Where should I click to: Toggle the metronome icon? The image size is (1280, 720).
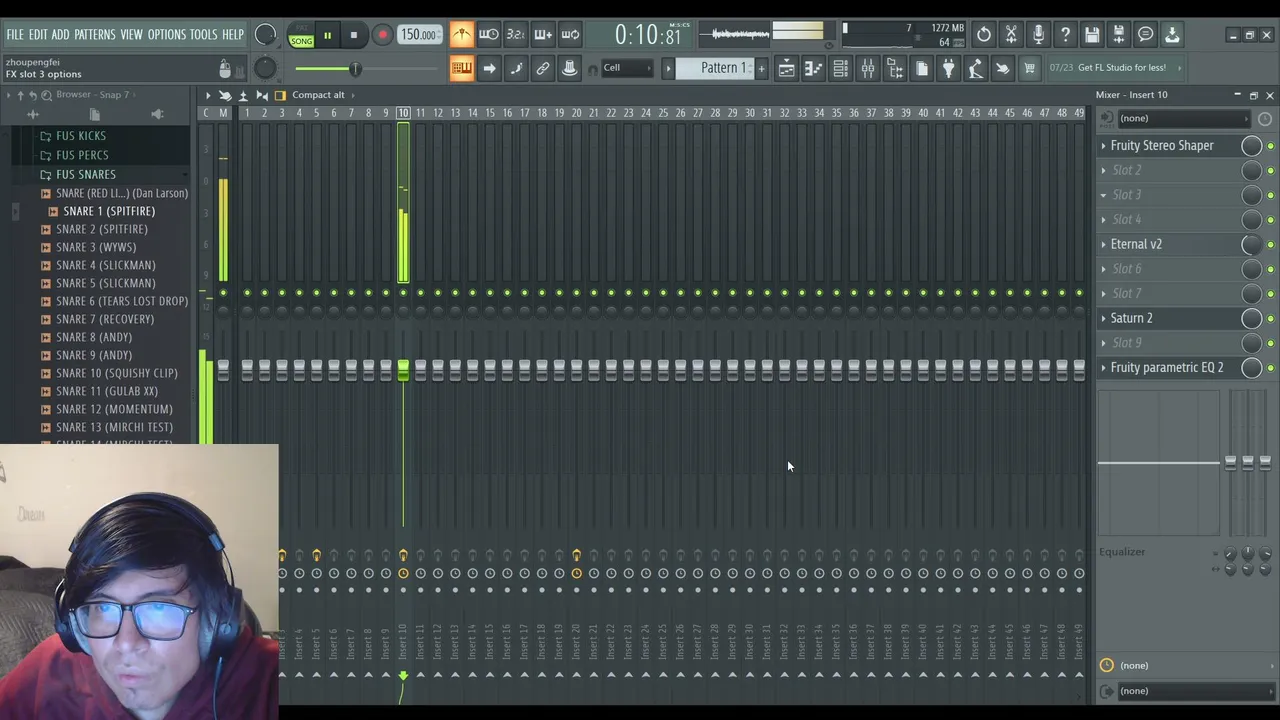coord(461,35)
